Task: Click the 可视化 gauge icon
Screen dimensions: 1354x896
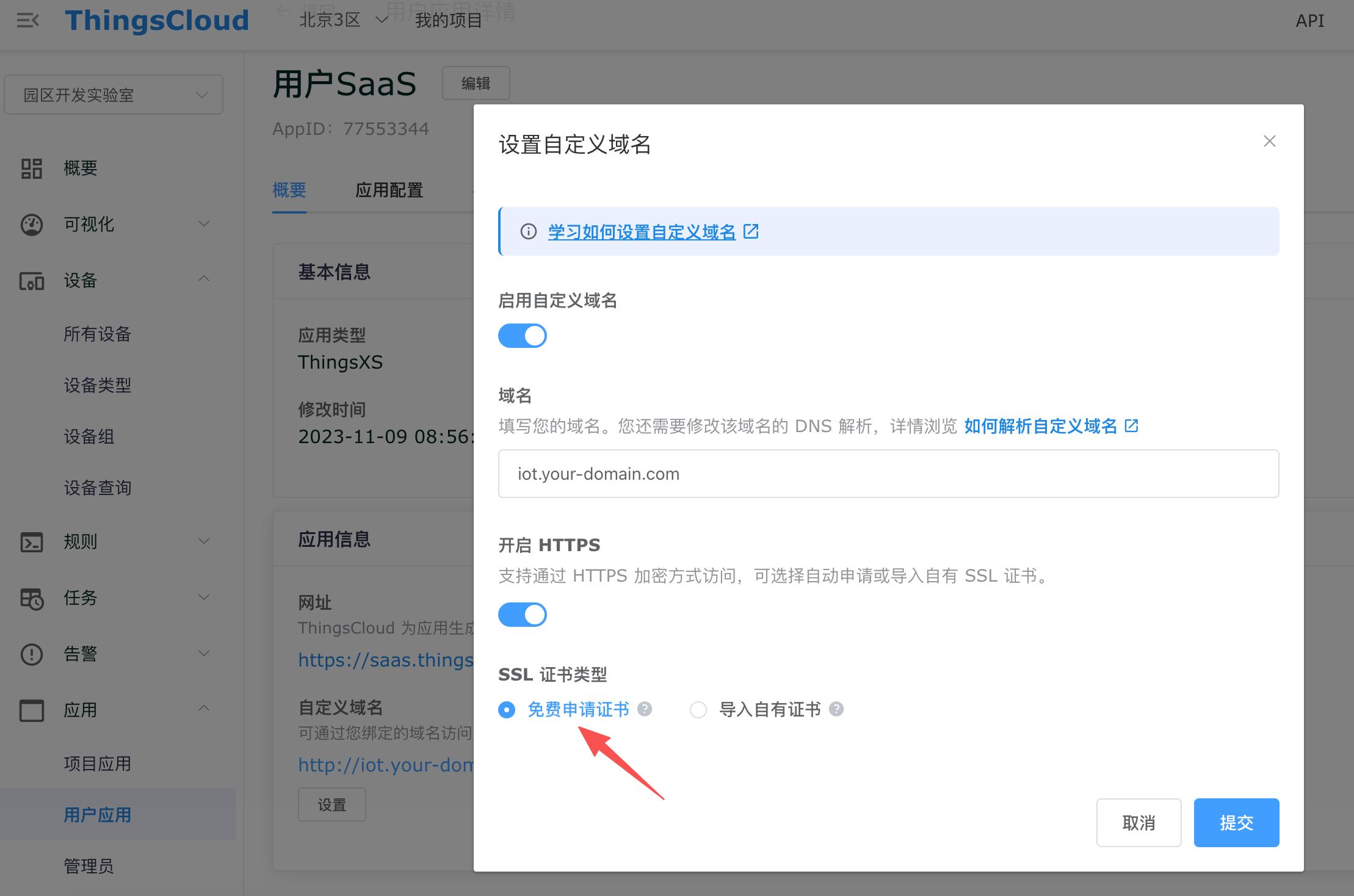Action: [32, 225]
